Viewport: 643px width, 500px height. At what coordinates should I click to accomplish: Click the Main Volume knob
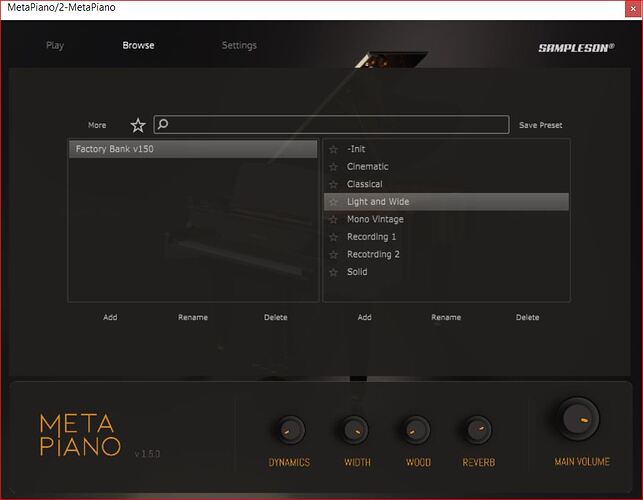pos(578,419)
